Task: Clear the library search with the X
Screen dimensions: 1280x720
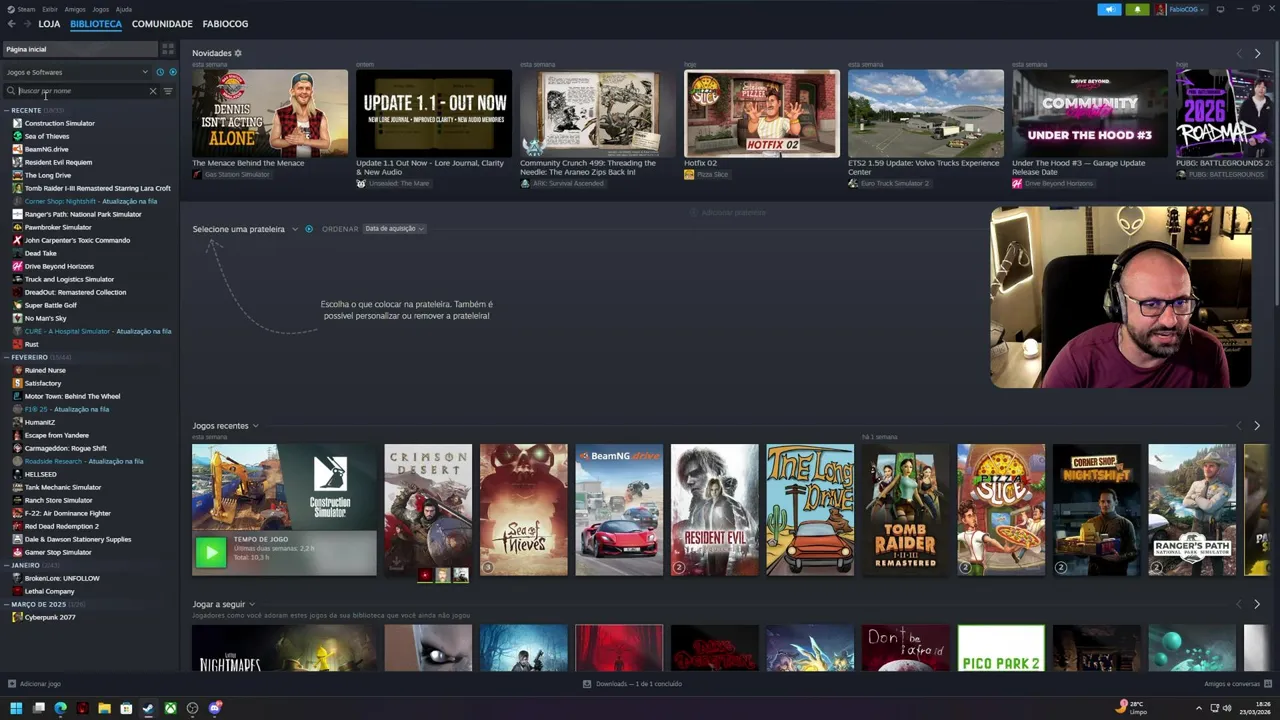Action: (153, 91)
